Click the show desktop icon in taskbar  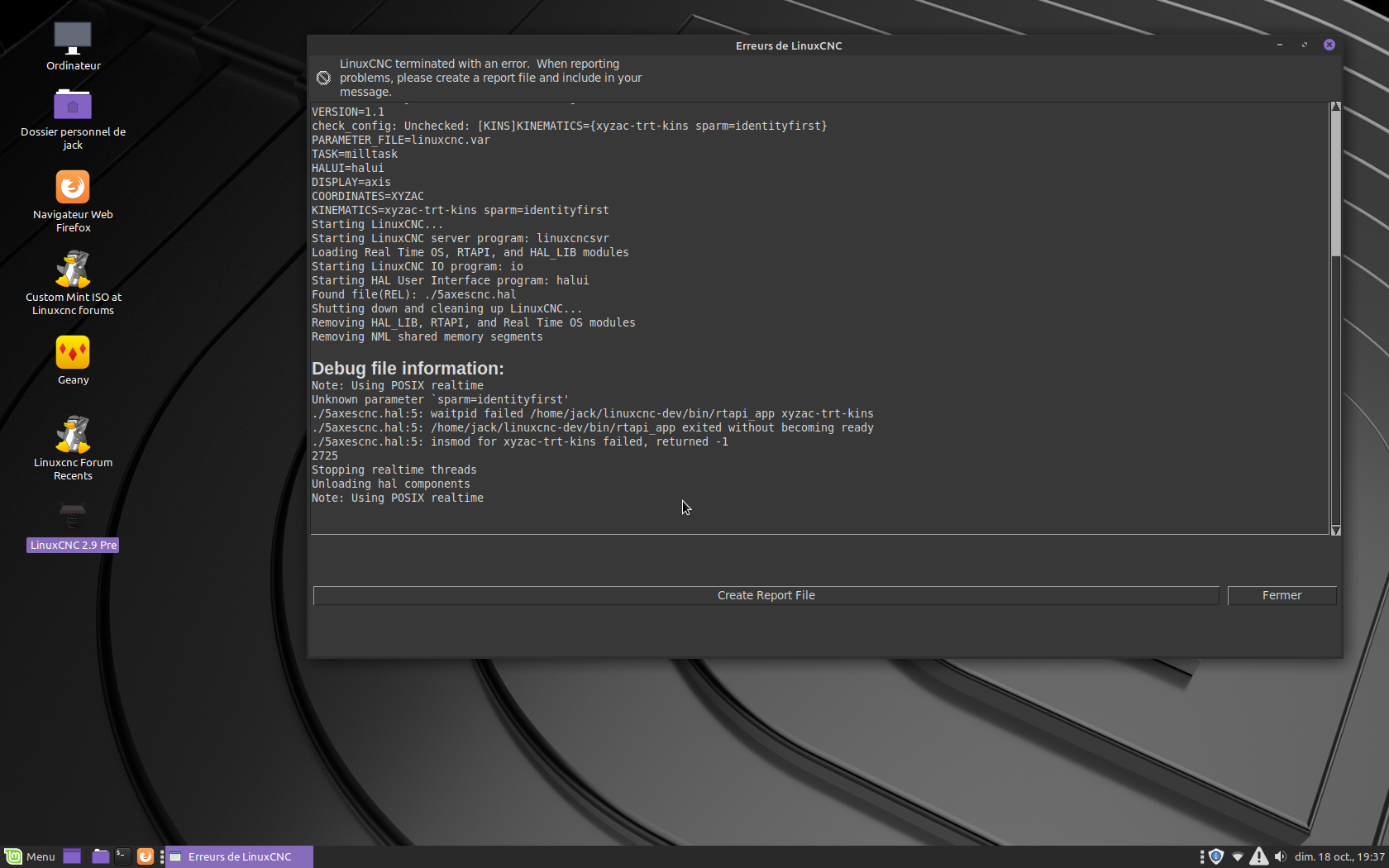click(x=72, y=856)
